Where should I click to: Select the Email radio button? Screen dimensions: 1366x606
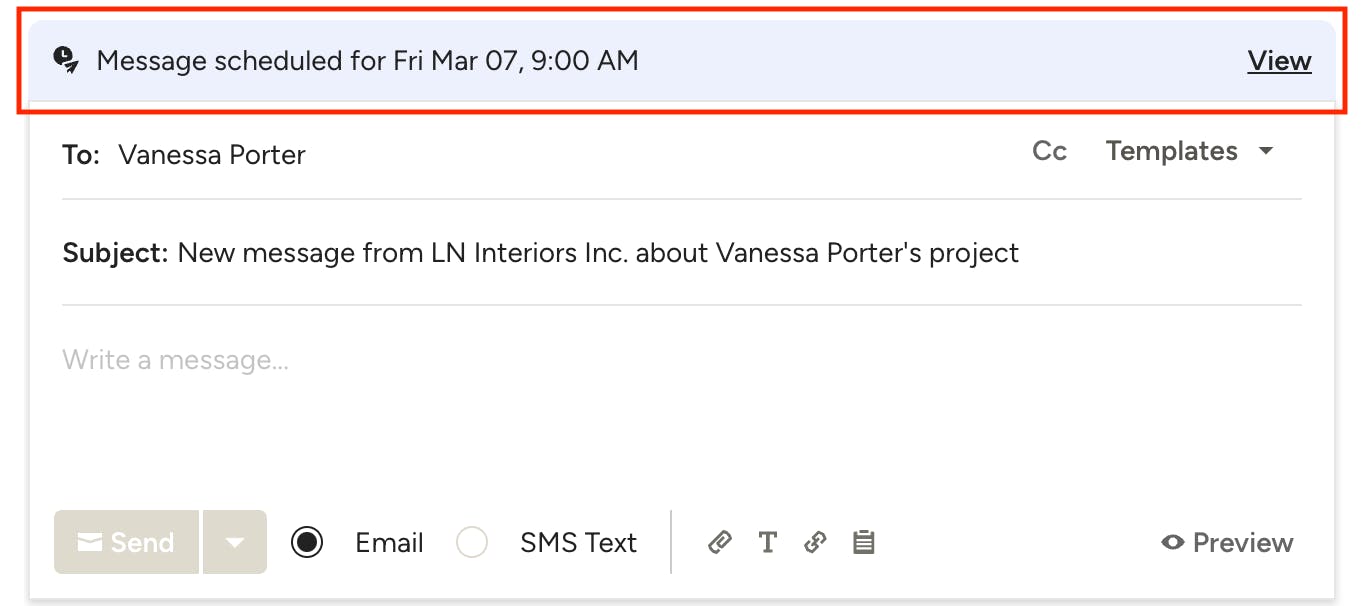click(x=307, y=542)
